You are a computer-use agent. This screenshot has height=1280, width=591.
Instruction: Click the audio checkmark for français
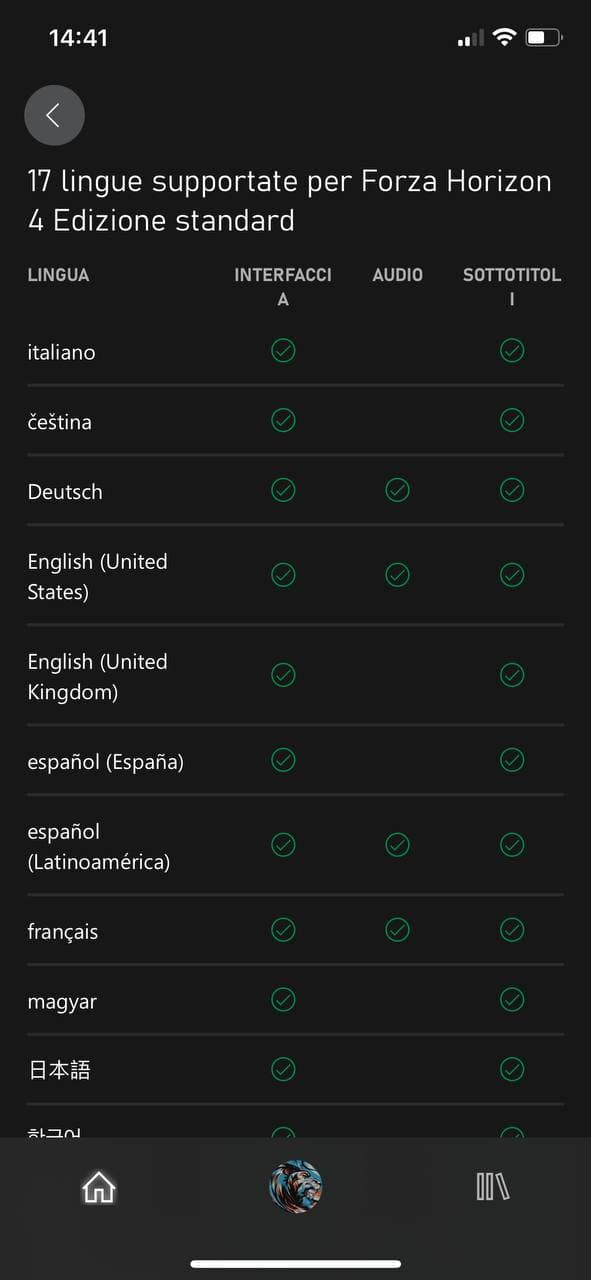[x=398, y=930]
